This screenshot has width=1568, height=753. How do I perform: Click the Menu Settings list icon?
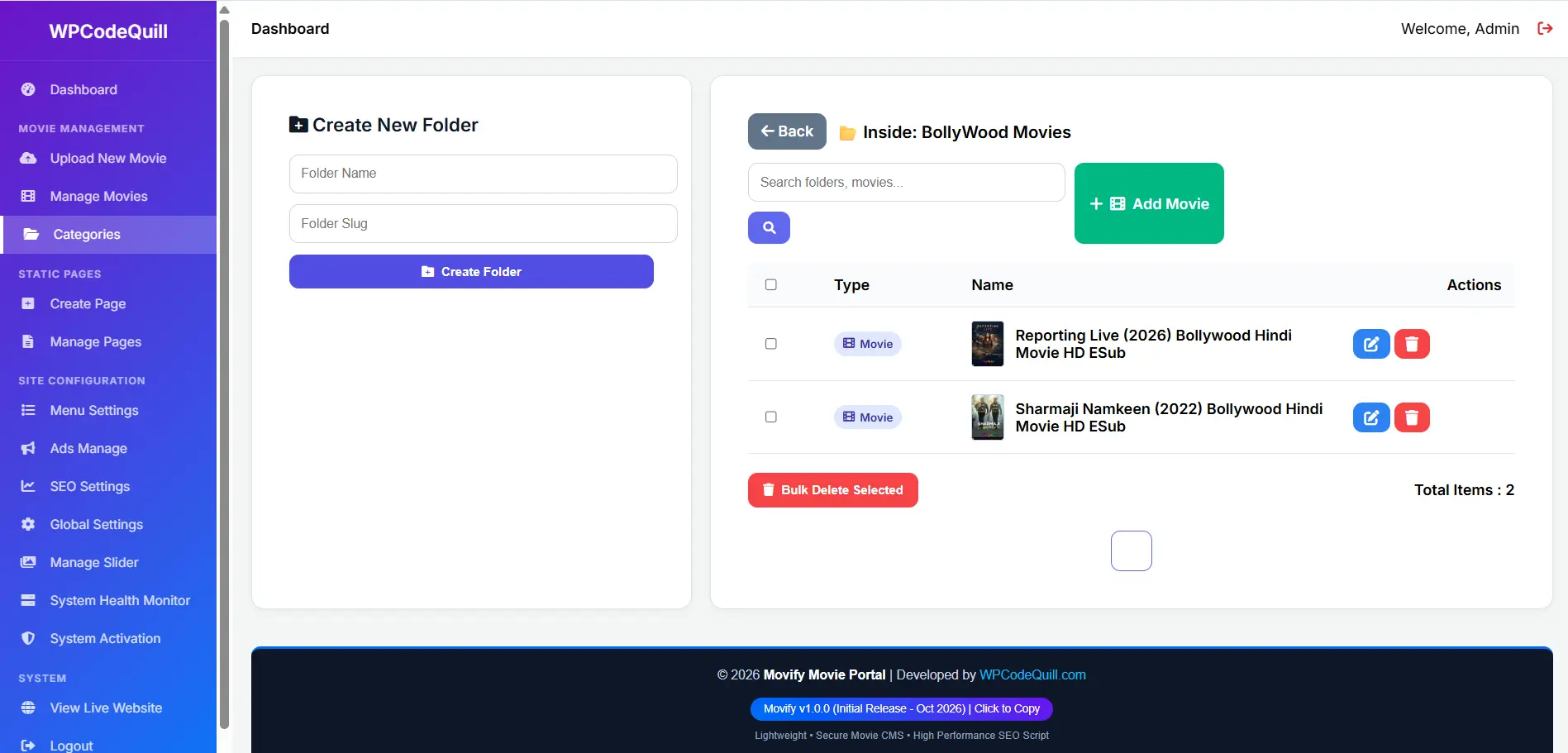click(28, 410)
